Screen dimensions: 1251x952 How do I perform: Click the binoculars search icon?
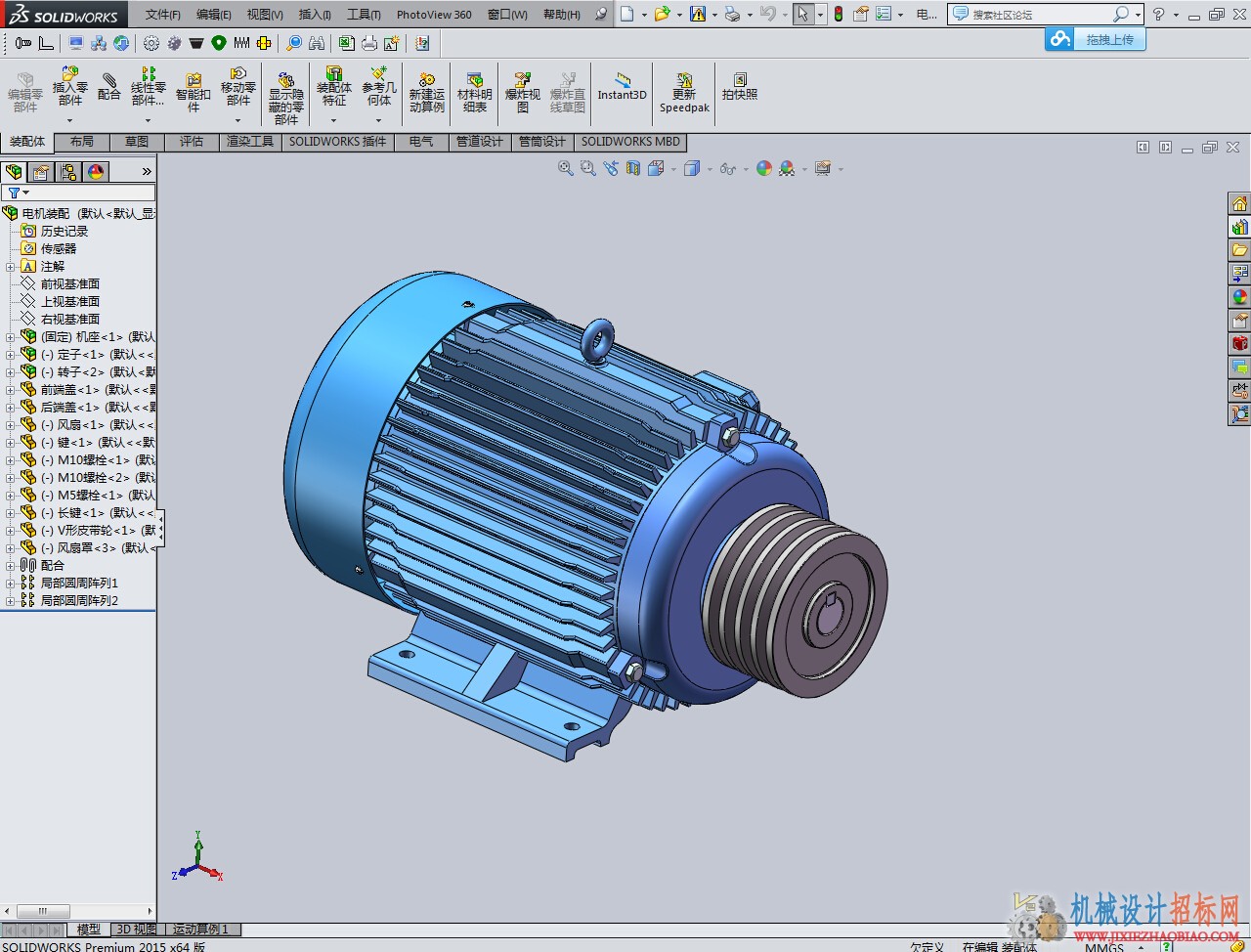click(x=317, y=43)
